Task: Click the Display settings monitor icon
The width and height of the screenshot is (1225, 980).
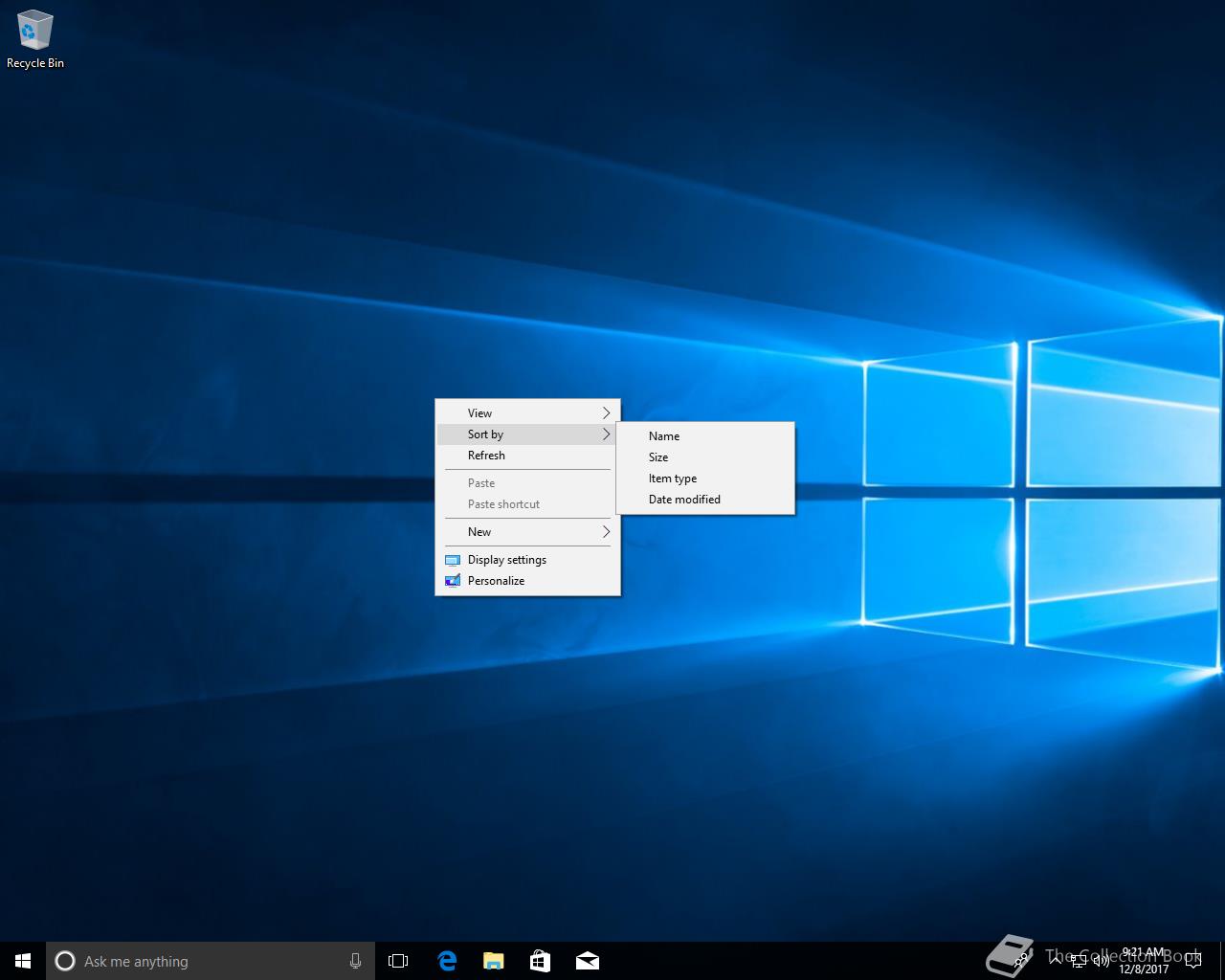Action: (x=453, y=560)
